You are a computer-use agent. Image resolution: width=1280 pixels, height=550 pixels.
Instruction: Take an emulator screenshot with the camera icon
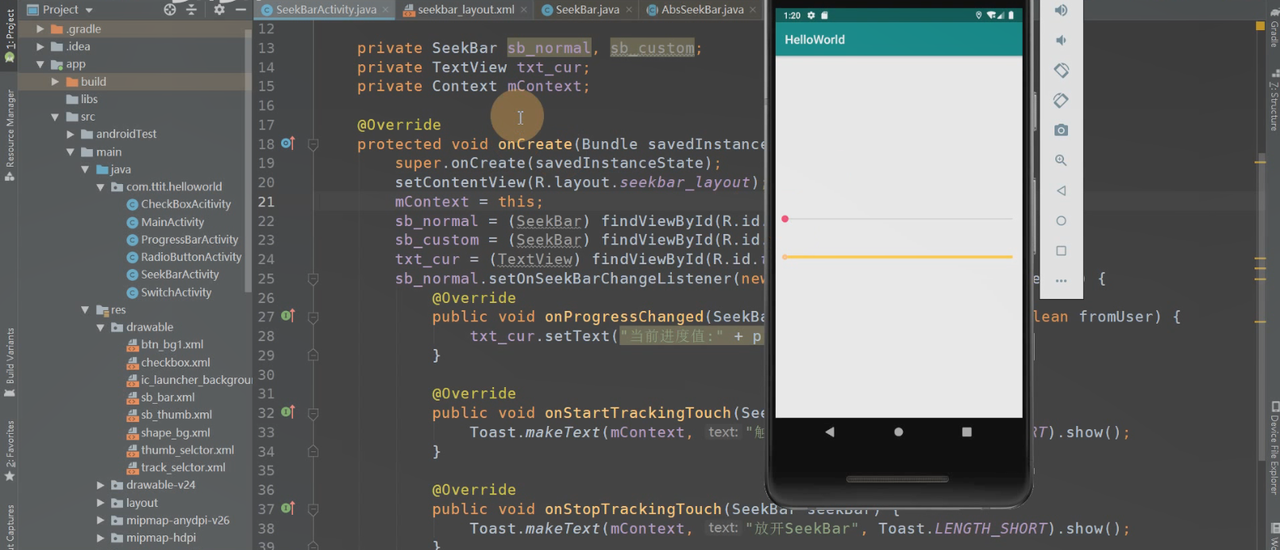tap(1061, 130)
